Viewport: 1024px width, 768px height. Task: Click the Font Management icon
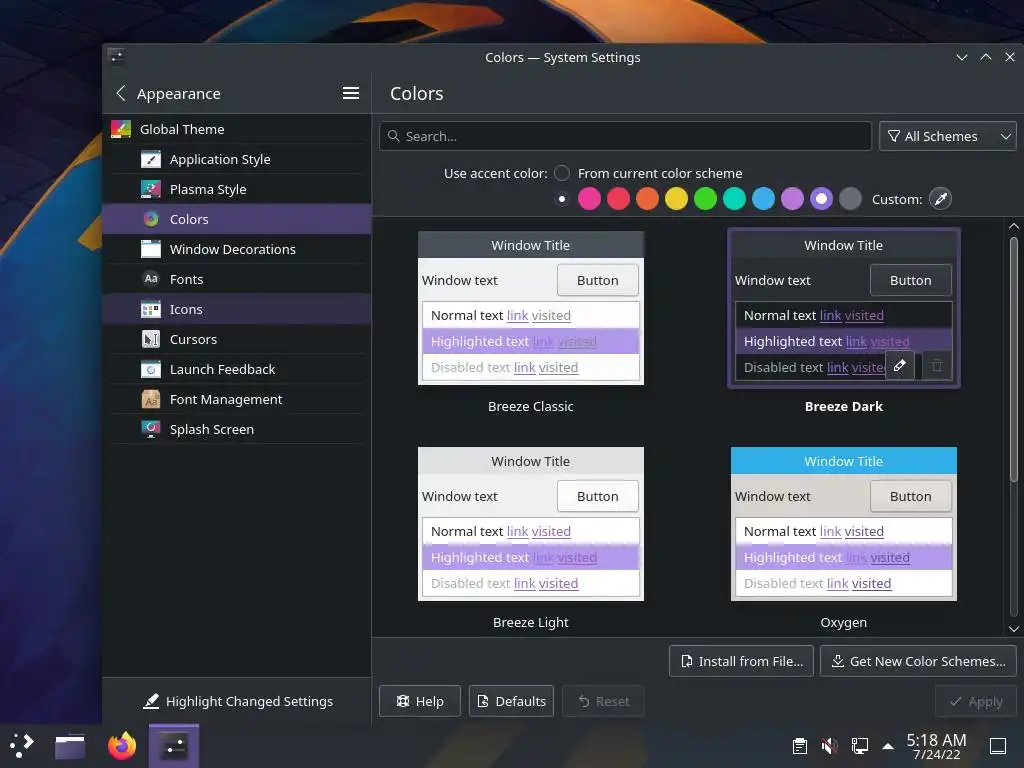(151, 399)
